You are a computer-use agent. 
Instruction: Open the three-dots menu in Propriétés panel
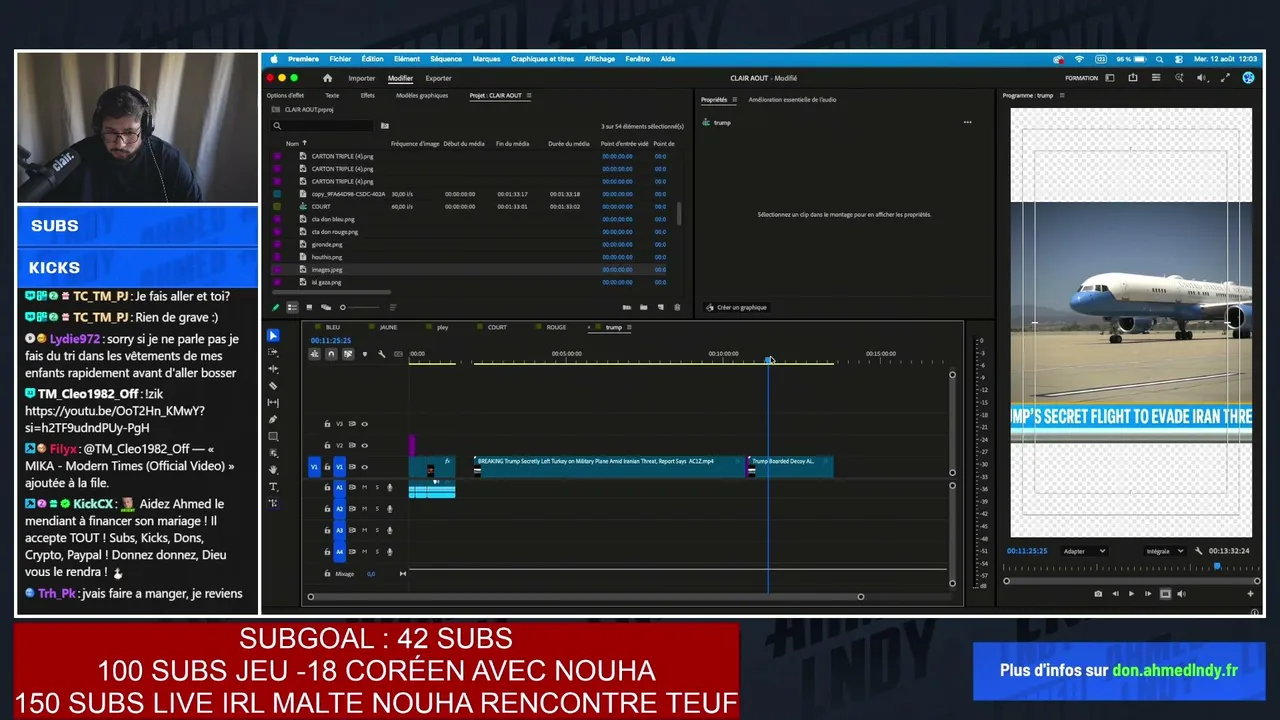(967, 123)
